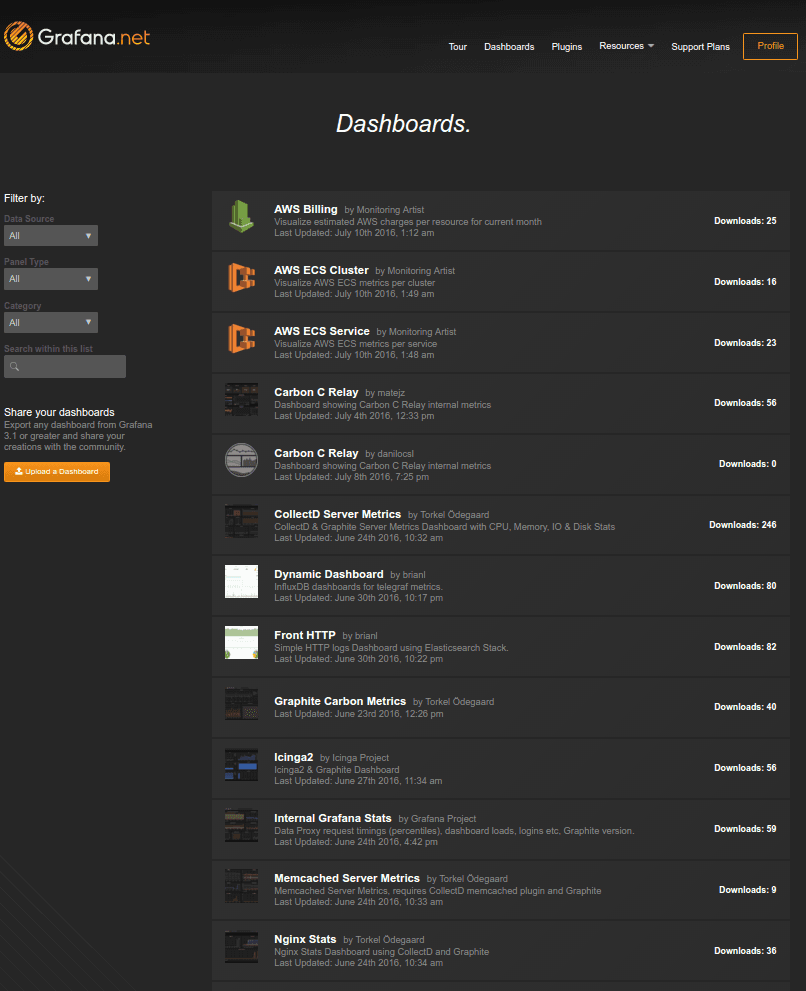Open Carbon C Relay by danilocsl title

(x=316, y=453)
